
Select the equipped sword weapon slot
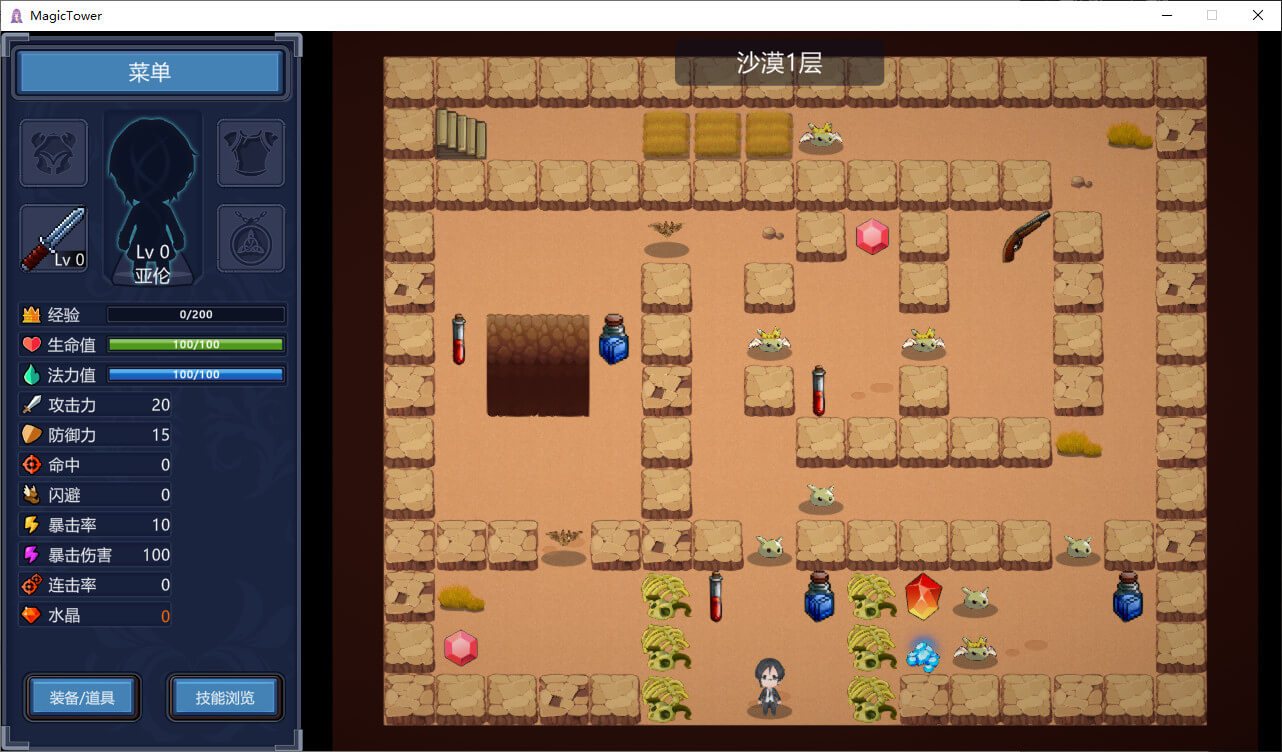(54, 239)
